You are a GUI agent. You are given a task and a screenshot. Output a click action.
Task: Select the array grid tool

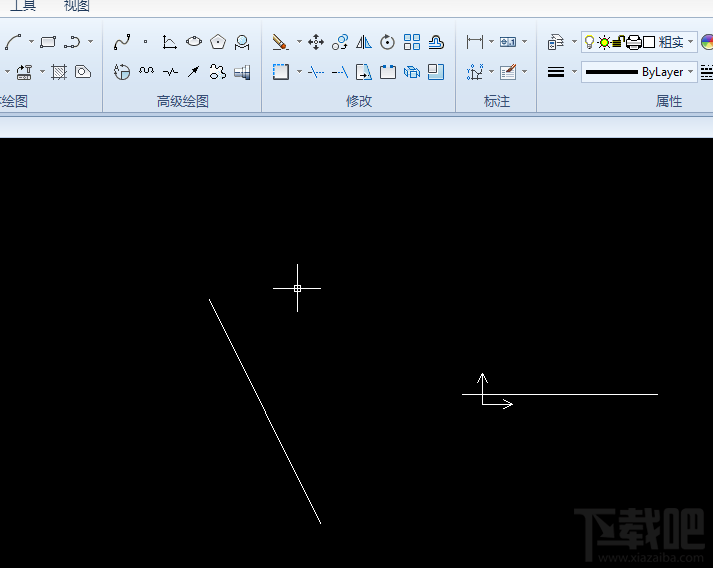(x=412, y=42)
